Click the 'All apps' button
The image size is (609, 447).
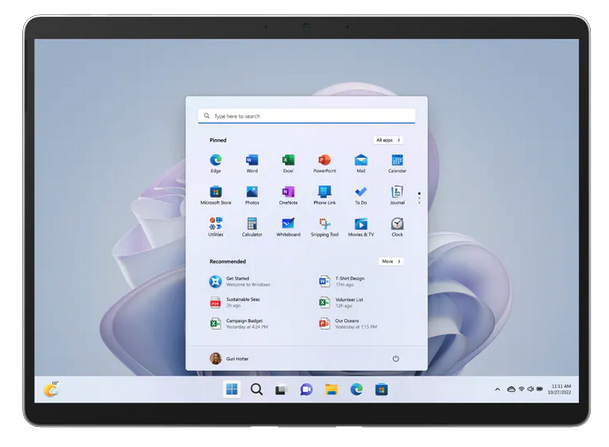pos(388,140)
